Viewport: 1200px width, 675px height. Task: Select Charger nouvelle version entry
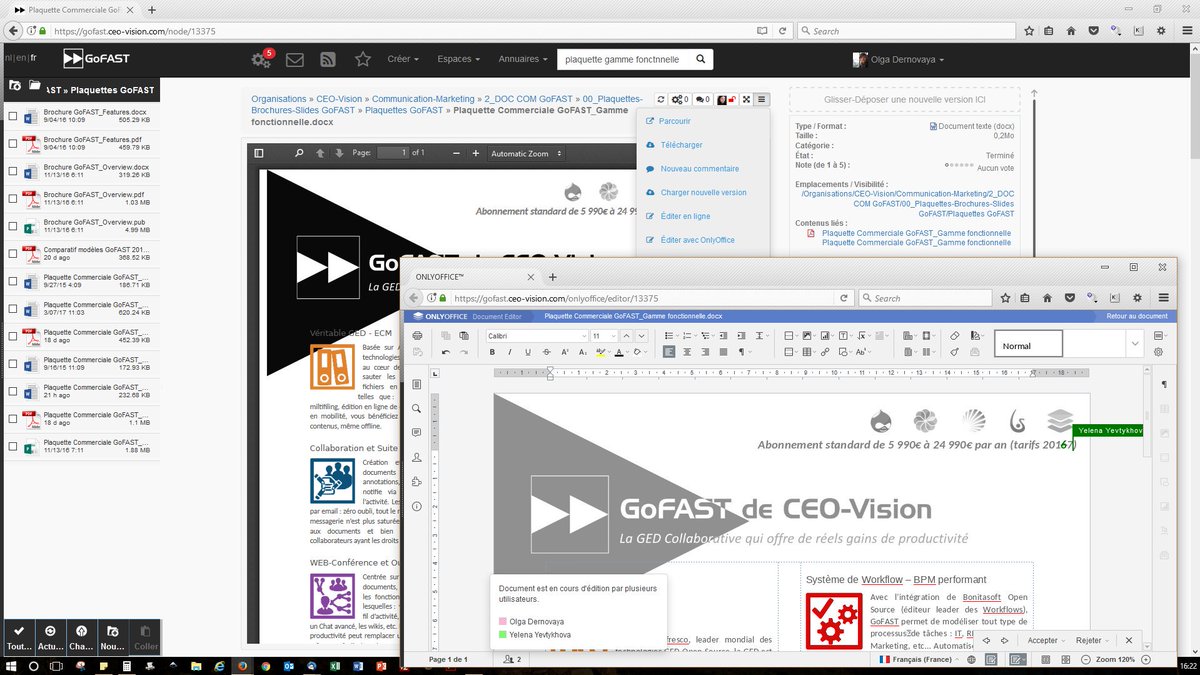[703, 192]
